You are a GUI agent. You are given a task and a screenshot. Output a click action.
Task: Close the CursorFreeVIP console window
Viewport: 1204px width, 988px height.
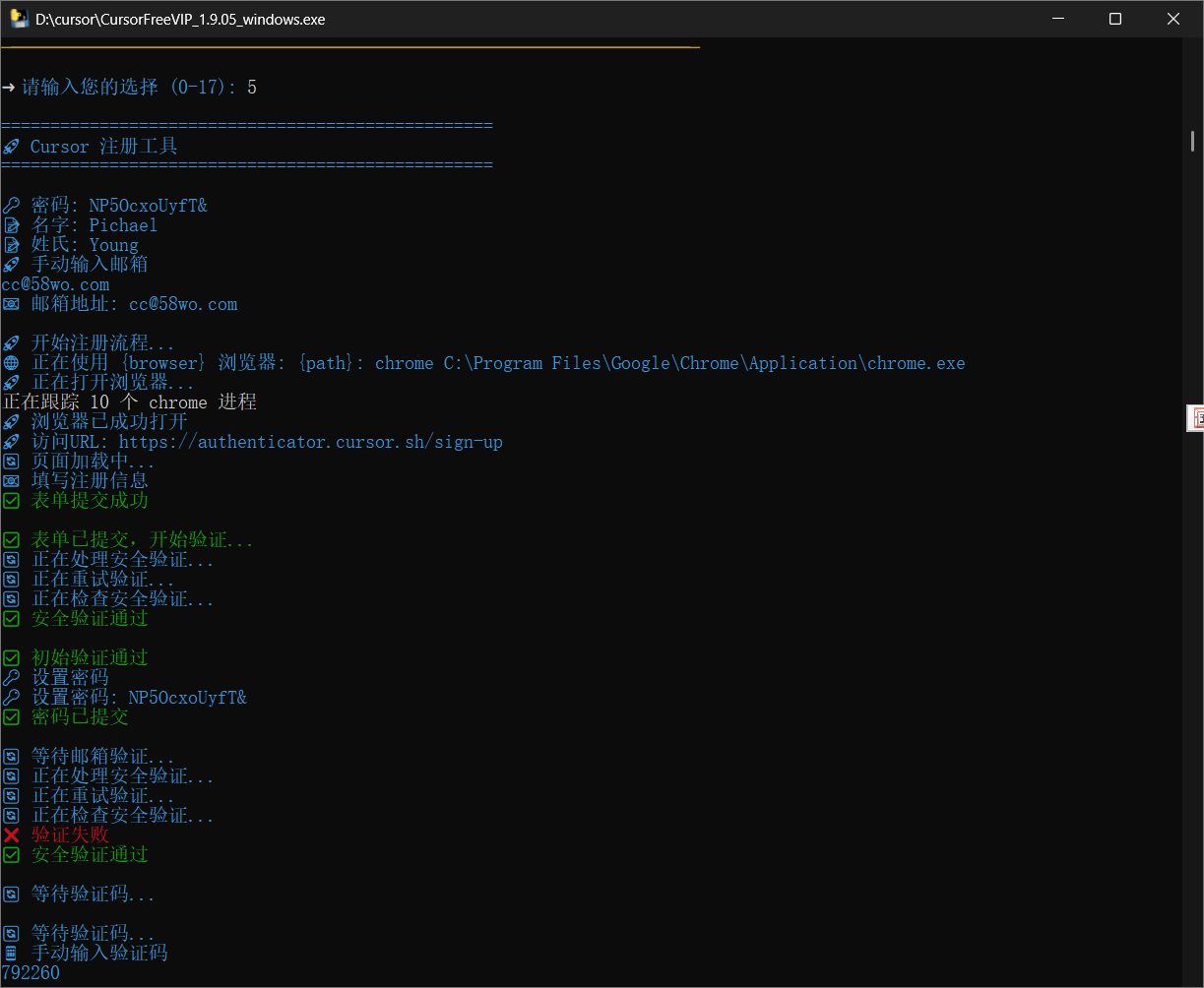click(1173, 19)
